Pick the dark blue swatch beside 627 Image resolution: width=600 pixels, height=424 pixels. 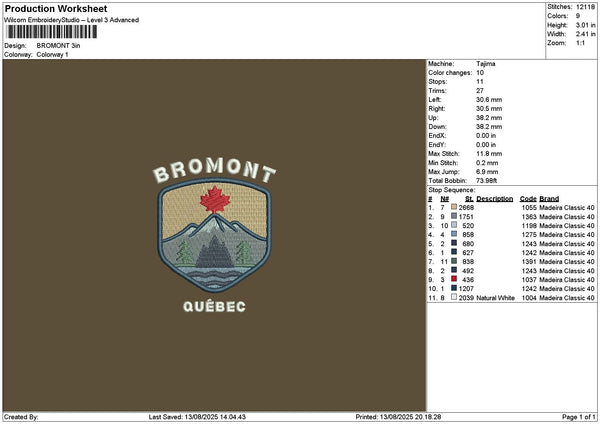coord(454,252)
